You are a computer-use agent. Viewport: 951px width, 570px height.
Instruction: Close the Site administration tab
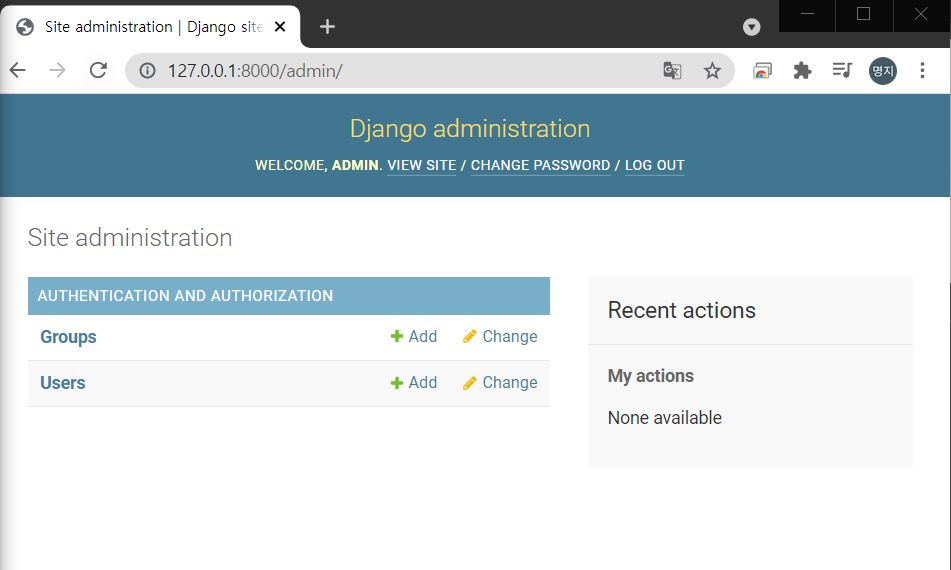coord(280,27)
